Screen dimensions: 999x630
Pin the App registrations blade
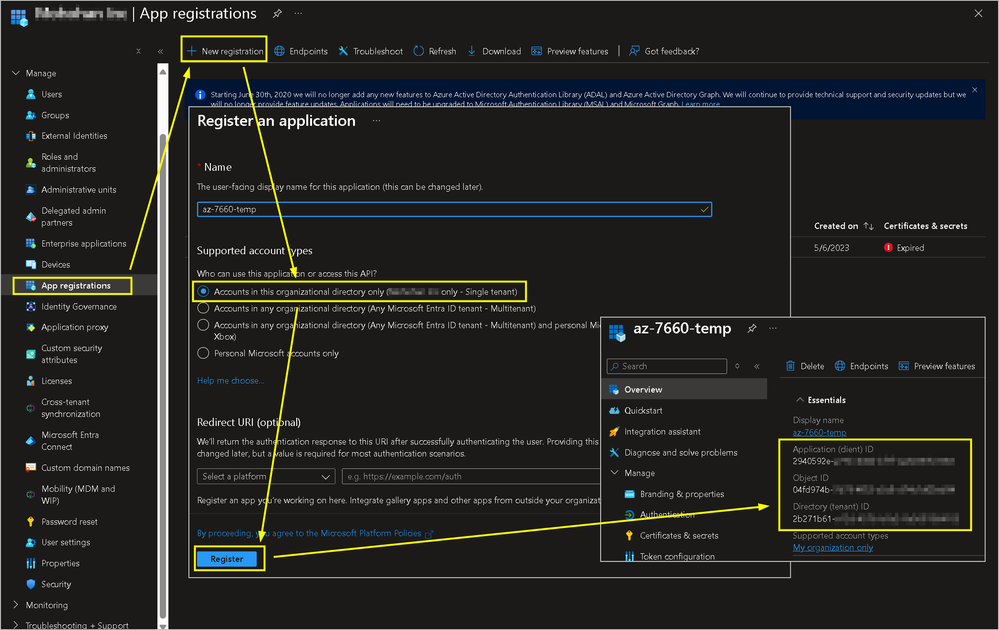[x=277, y=13]
